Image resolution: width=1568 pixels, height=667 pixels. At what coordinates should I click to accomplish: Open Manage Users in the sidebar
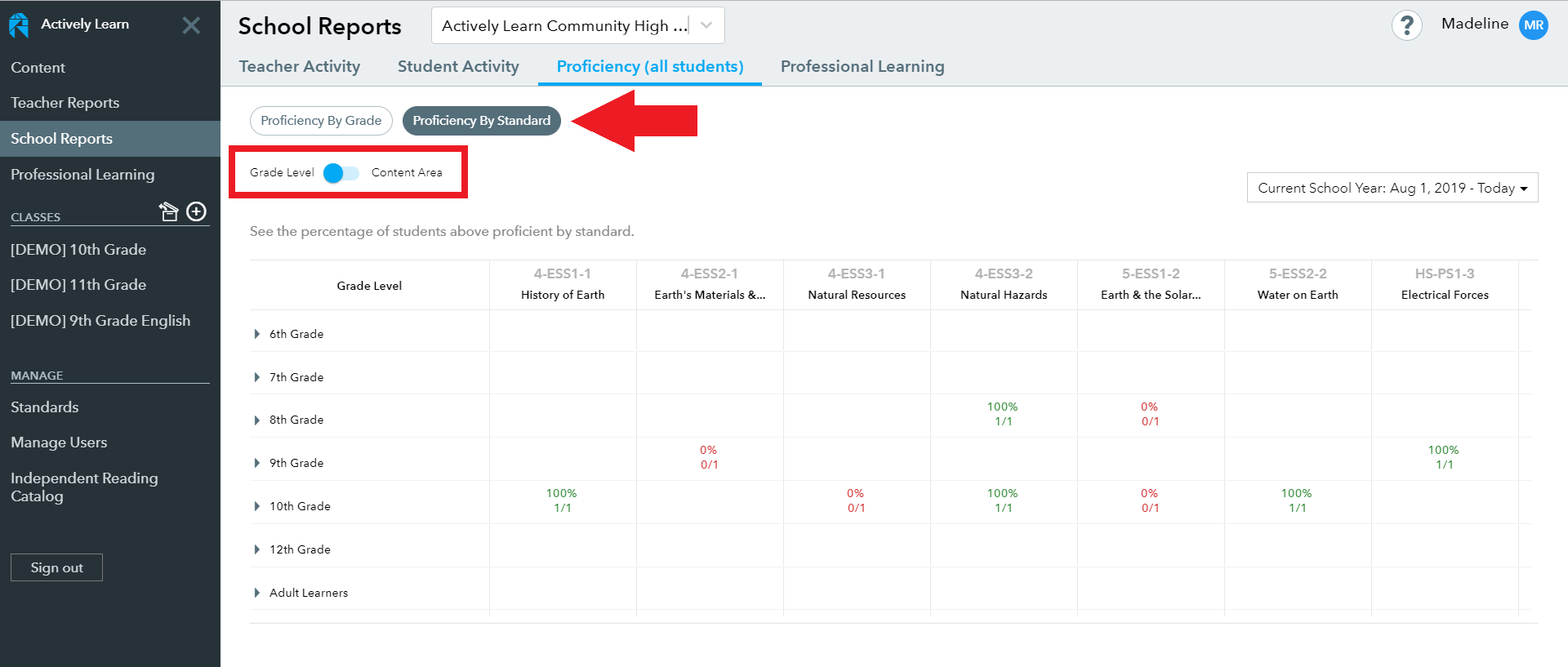coord(59,442)
